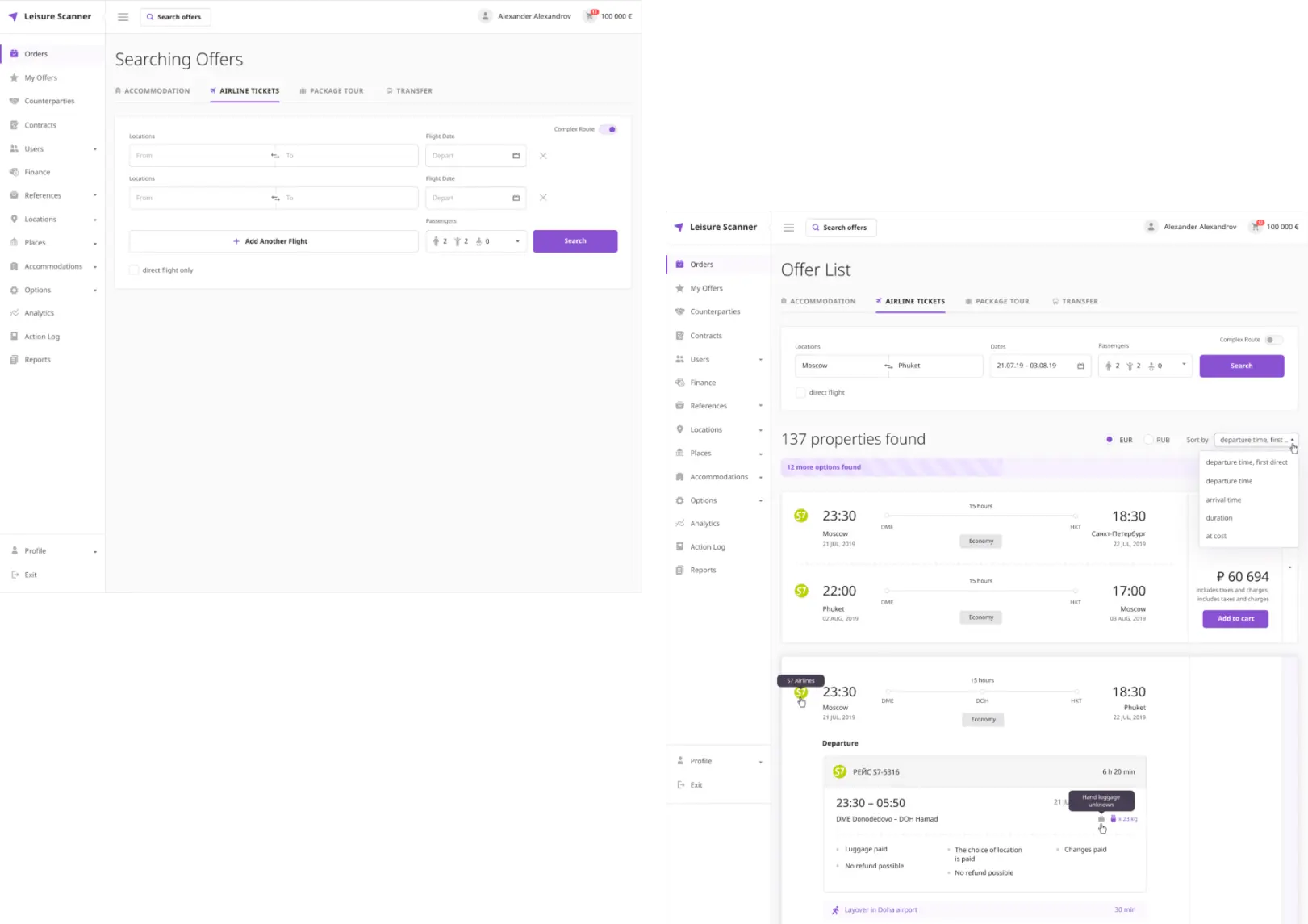The width and height of the screenshot is (1308, 924).
Task: Swap Moscow and Phuket locations
Action: pyautogui.click(x=888, y=366)
